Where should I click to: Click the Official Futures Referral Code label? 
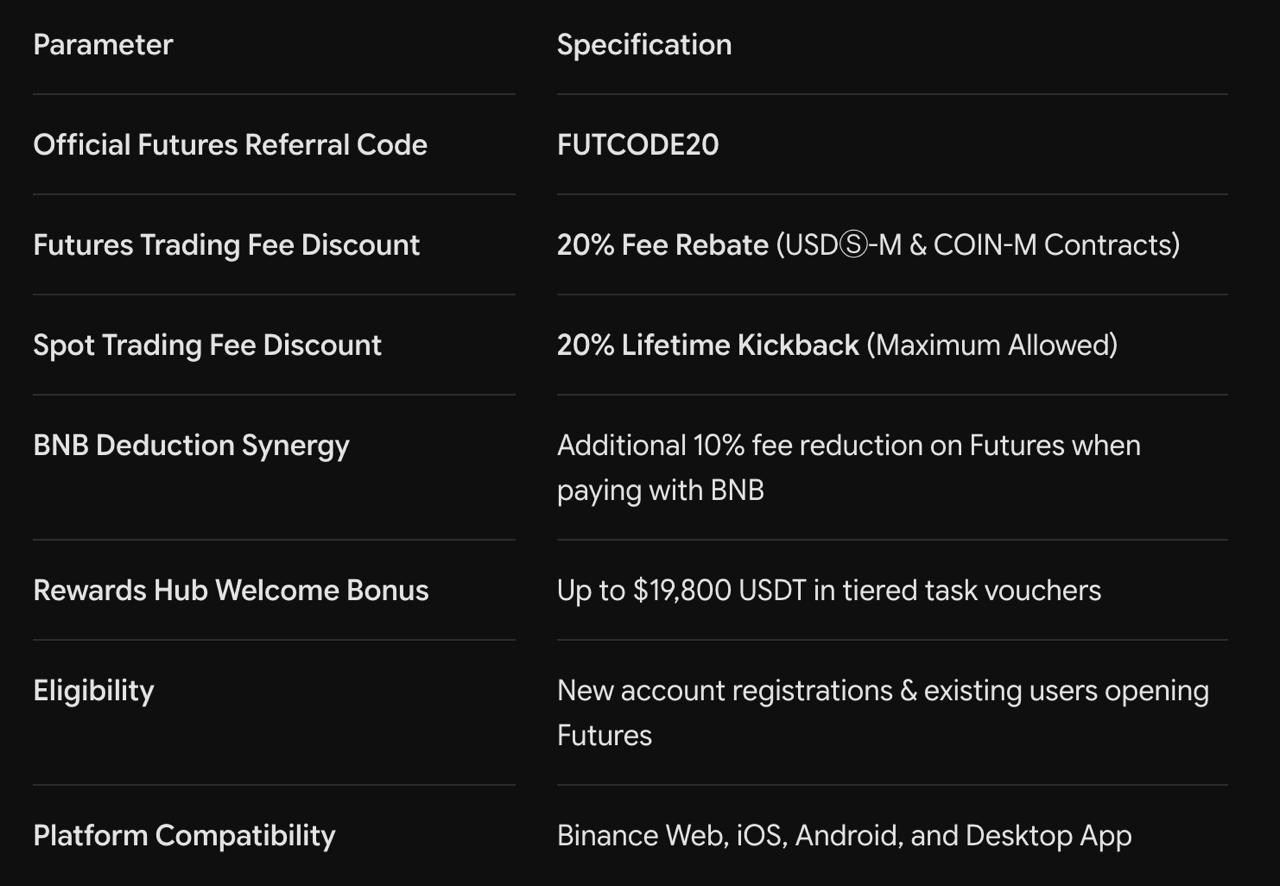(230, 145)
